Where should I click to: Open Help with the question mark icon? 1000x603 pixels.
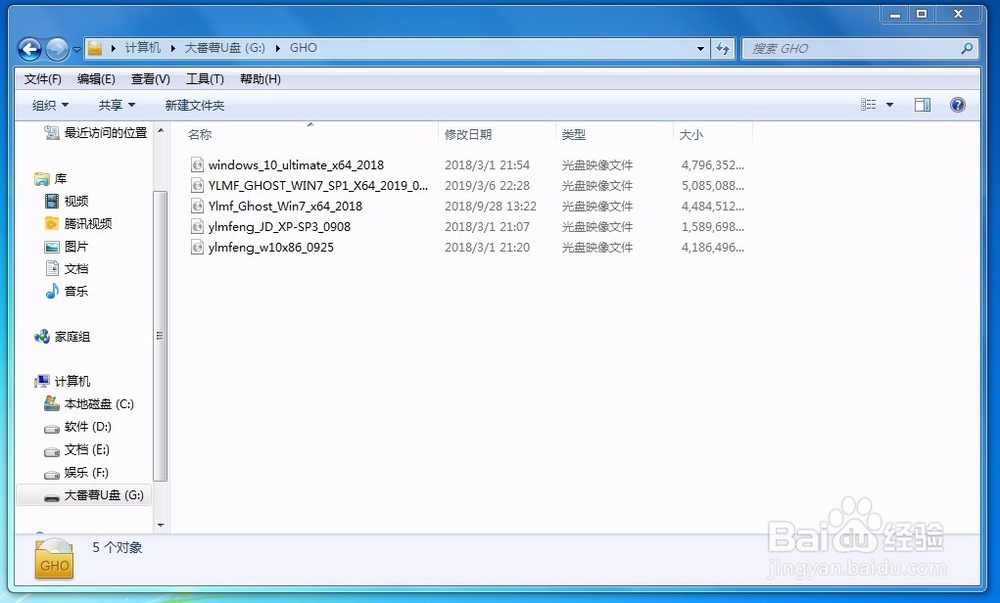pos(957,105)
